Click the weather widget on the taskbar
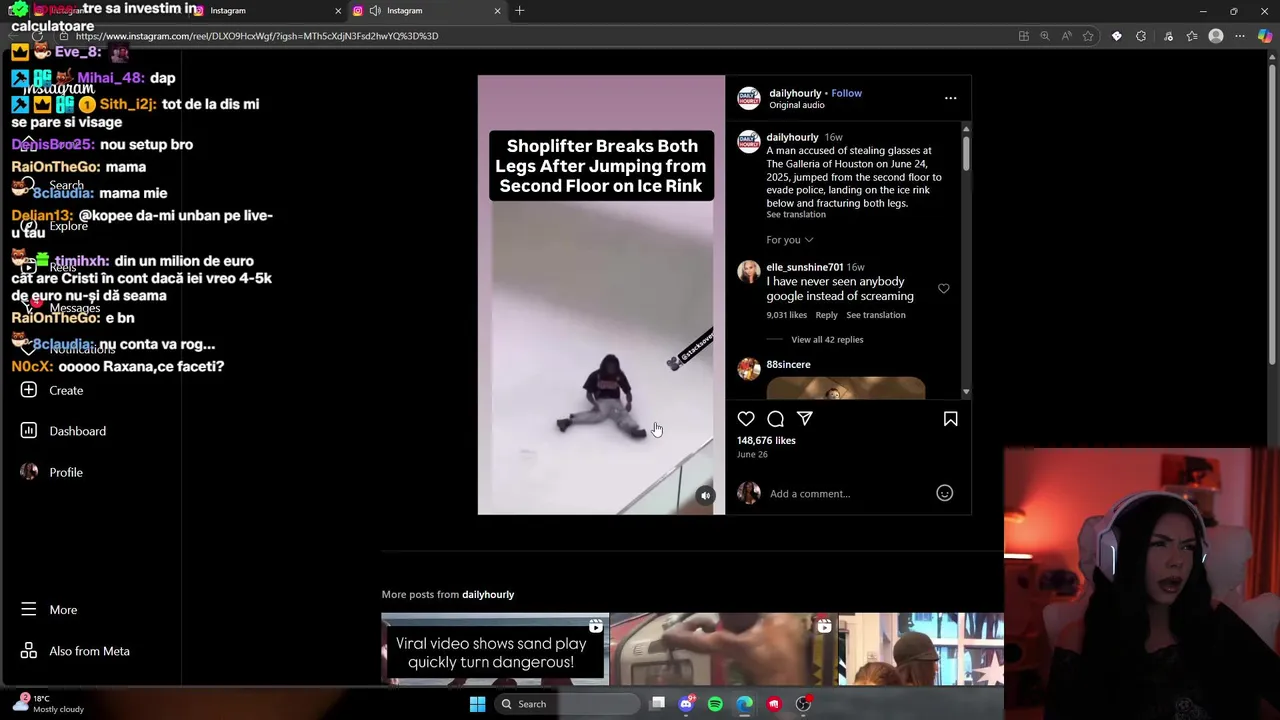 click(48, 704)
